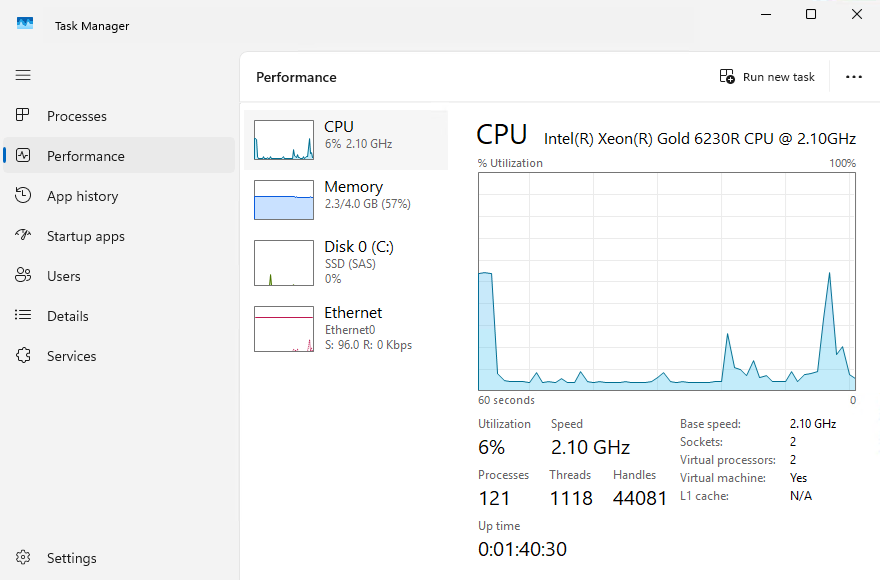Open the Processes view icon
Screen dimensions: 880x580
click(x=22, y=116)
